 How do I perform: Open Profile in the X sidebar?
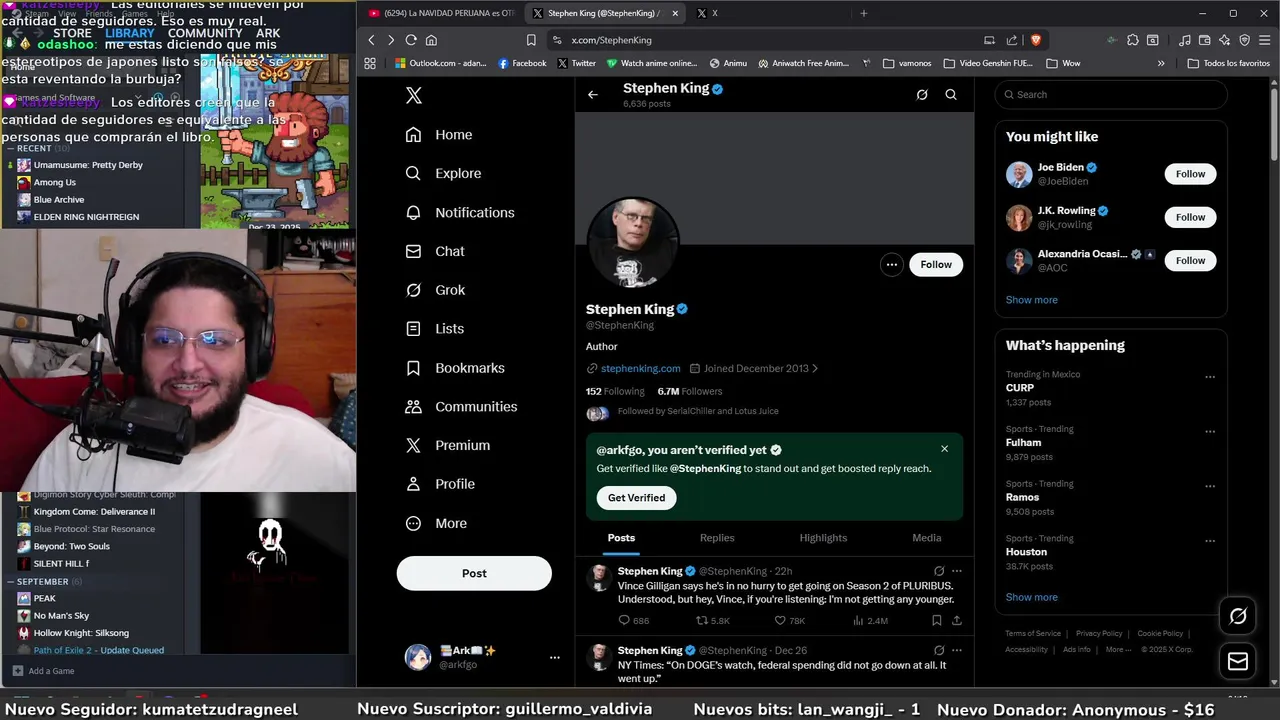coord(440,484)
